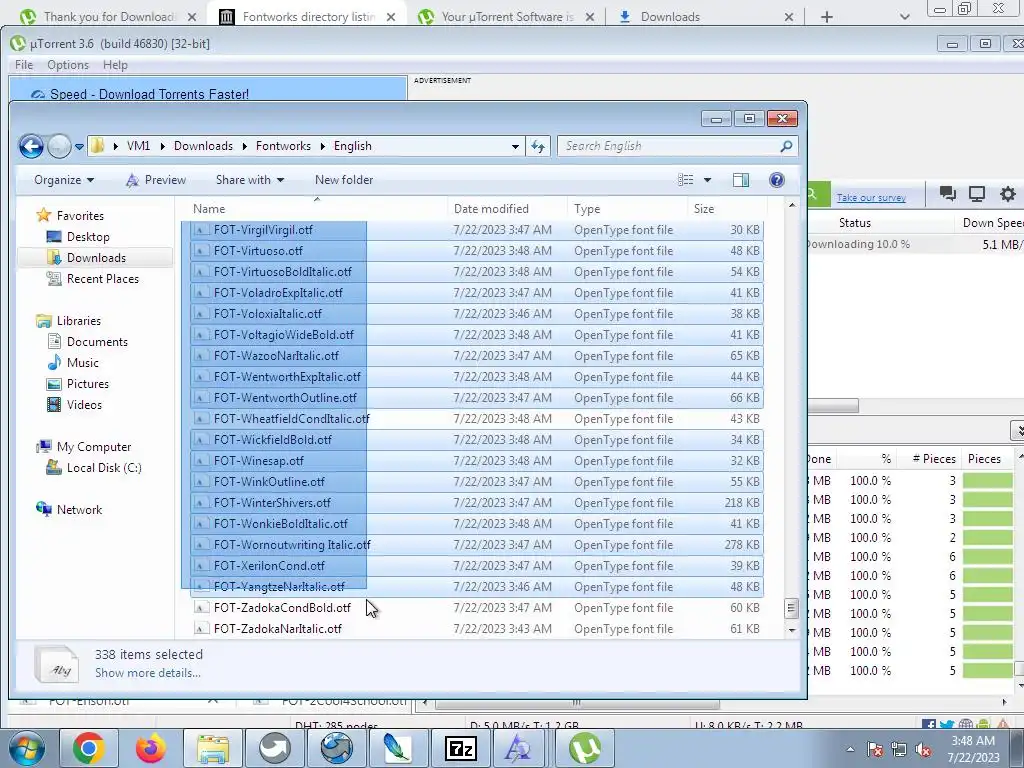The width and height of the screenshot is (1024, 768).
Task: Click Take our survey link in uTorrent
Action: coord(871,197)
